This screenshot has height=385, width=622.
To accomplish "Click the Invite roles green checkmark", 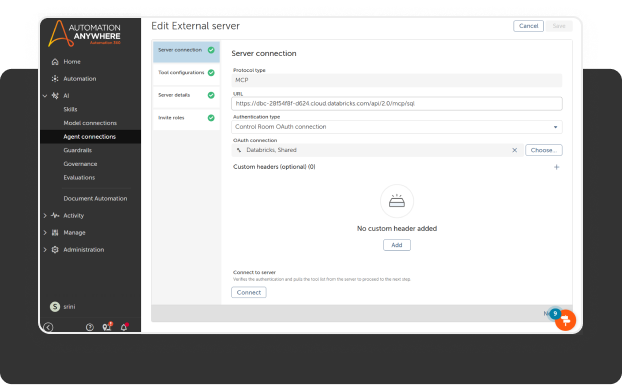I will click(x=211, y=118).
